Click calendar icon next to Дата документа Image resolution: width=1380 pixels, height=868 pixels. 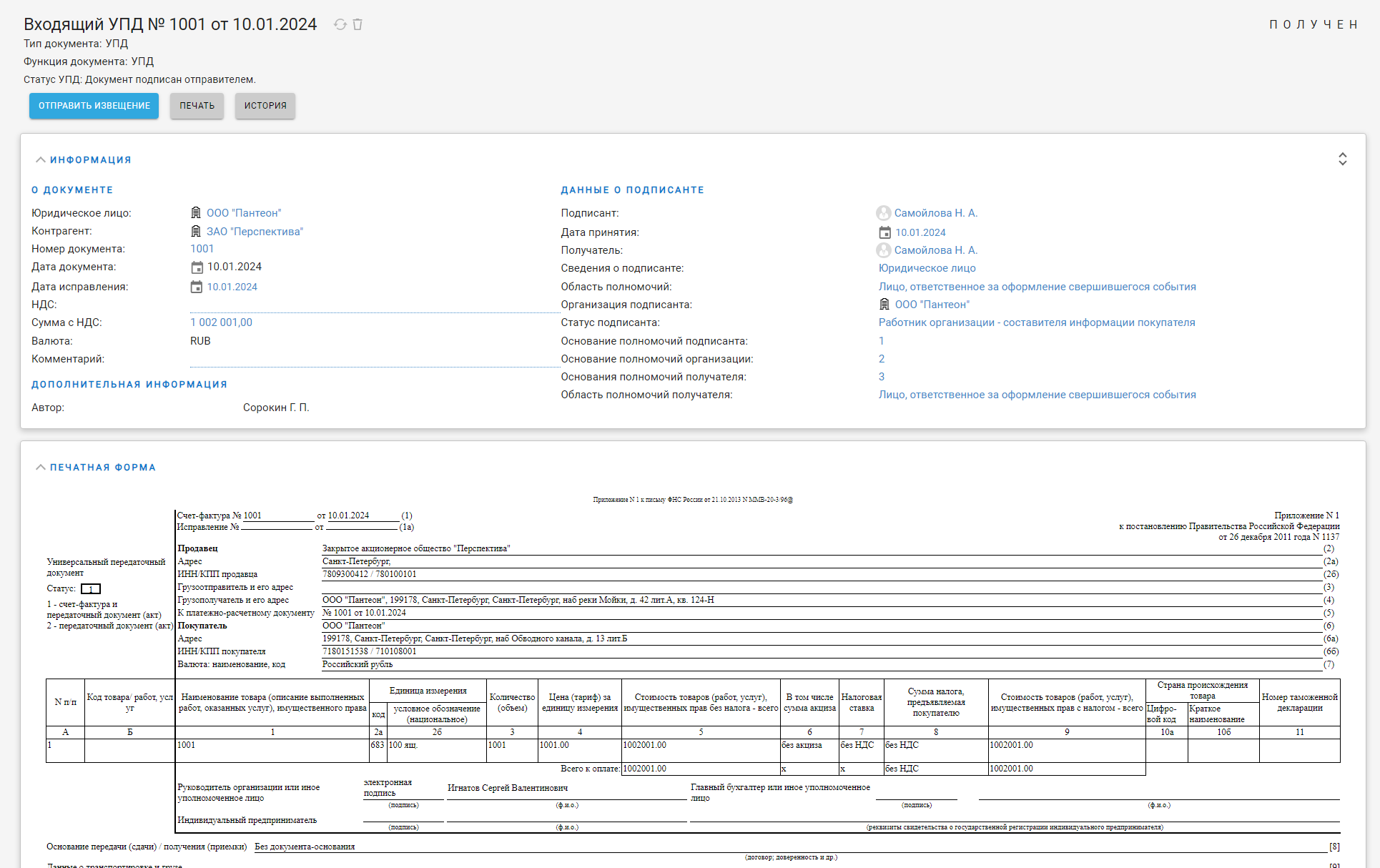click(x=197, y=267)
